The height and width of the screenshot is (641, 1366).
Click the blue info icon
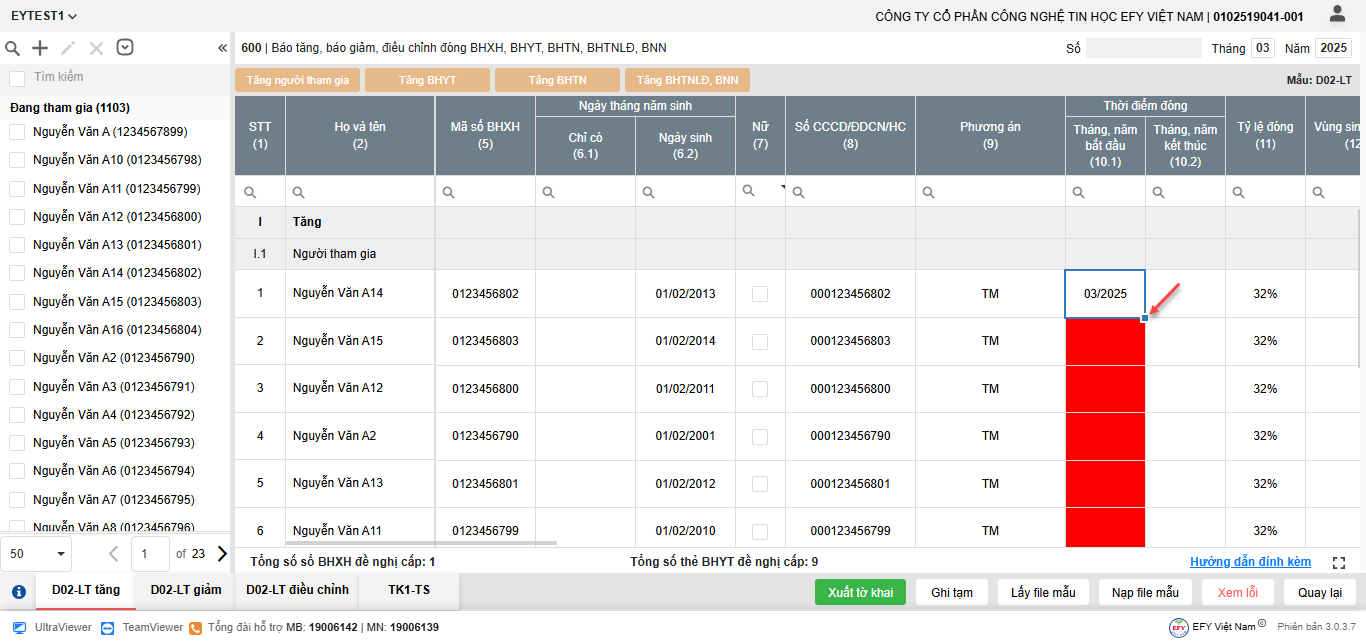18,592
